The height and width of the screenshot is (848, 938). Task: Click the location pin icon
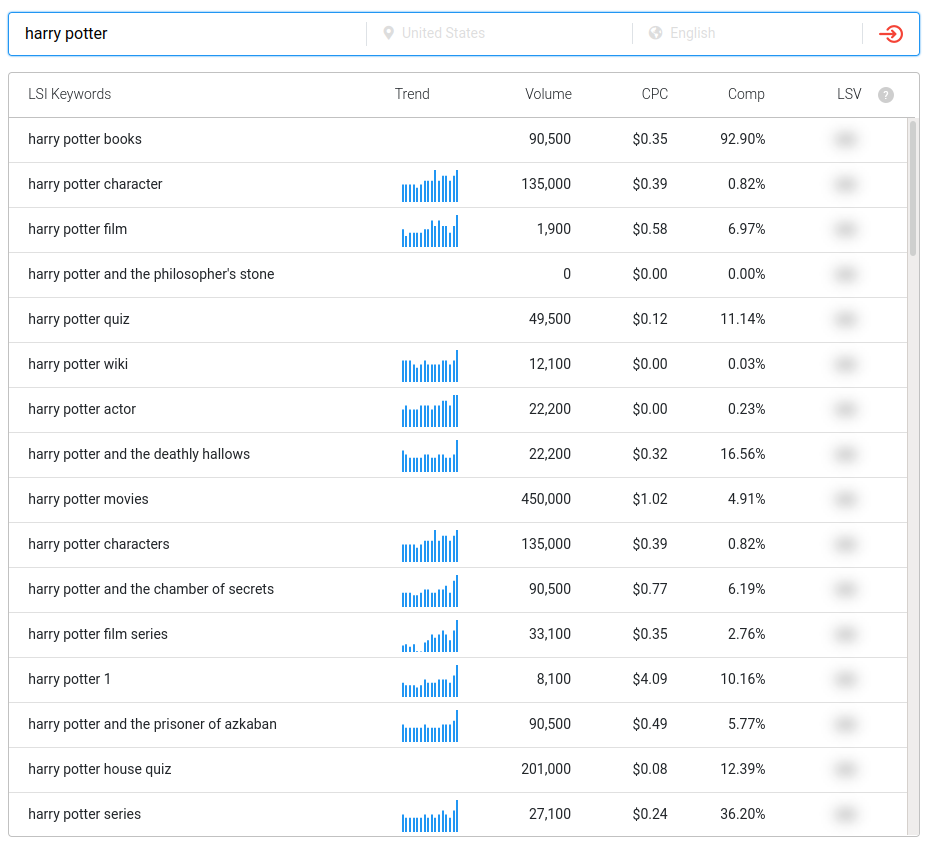click(x=388, y=33)
